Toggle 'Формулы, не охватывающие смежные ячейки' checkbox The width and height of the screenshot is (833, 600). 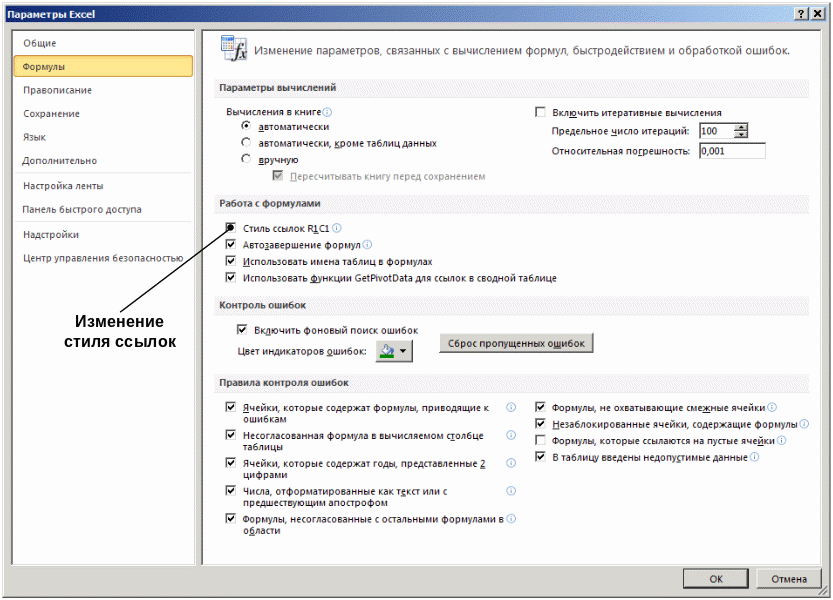(x=540, y=407)
